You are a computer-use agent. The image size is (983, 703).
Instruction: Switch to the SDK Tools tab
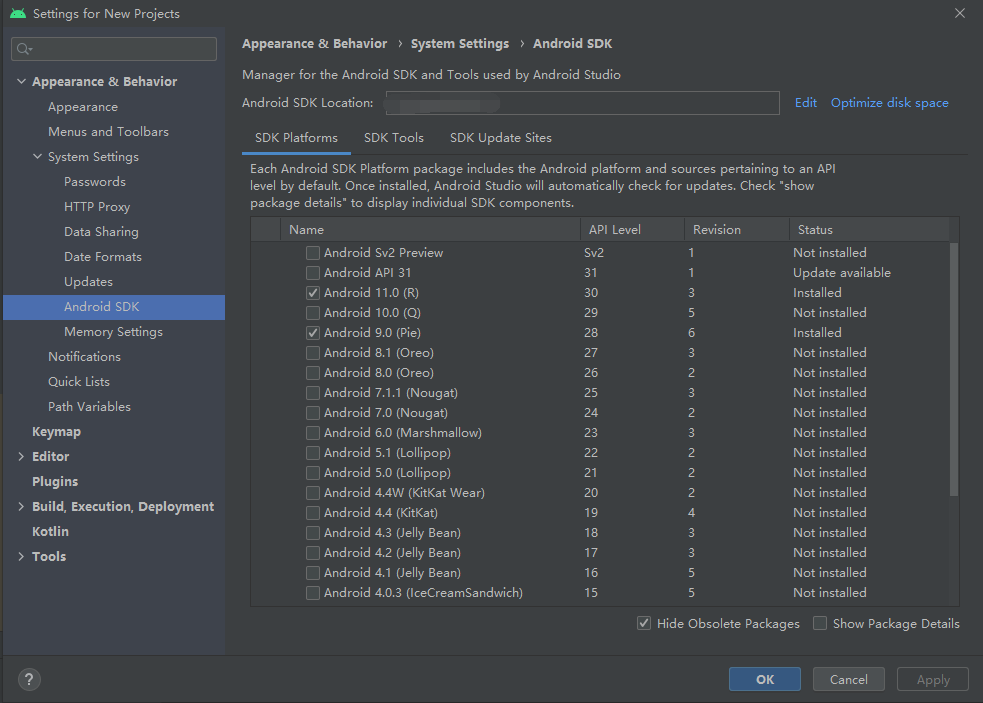click(394, 138)
